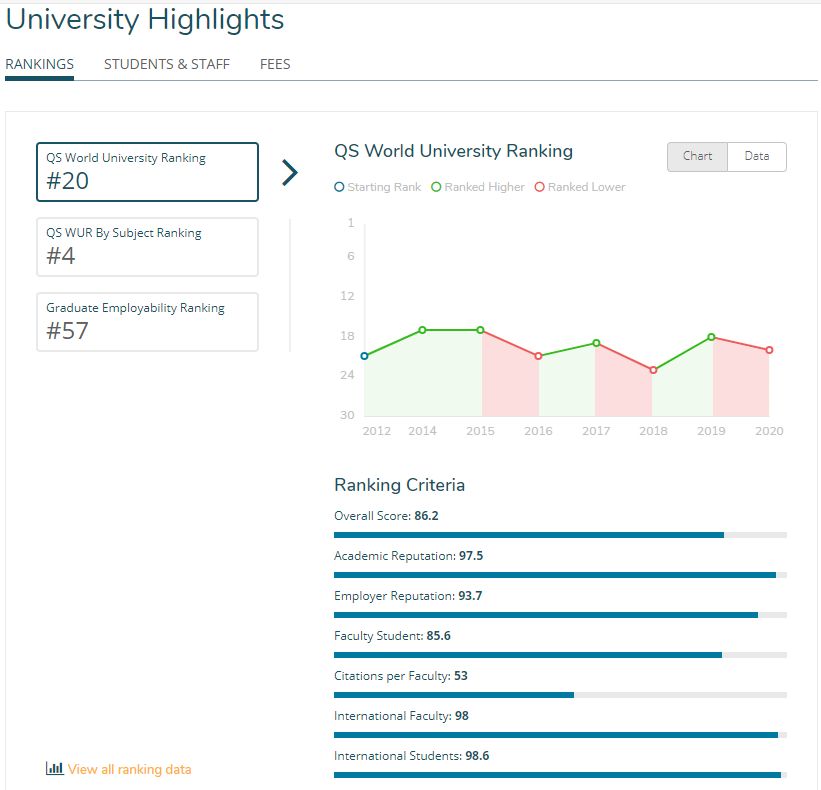The width and height of the screenshot is (821, 790).
Task: Click the 2012 x-axis year label
Action: pyautogui.click(x=376, y=431)
